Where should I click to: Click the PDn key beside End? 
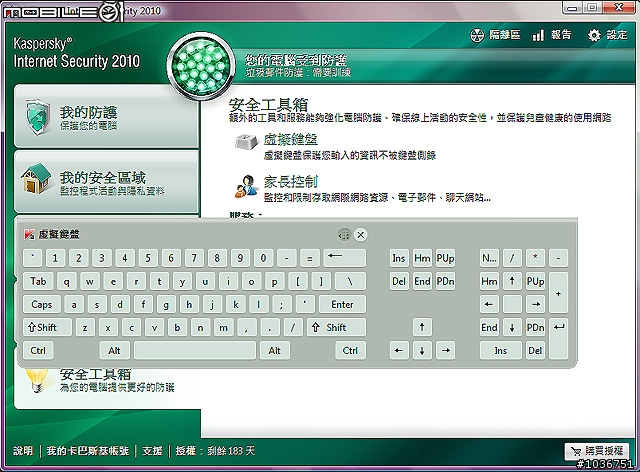point(445,281)
